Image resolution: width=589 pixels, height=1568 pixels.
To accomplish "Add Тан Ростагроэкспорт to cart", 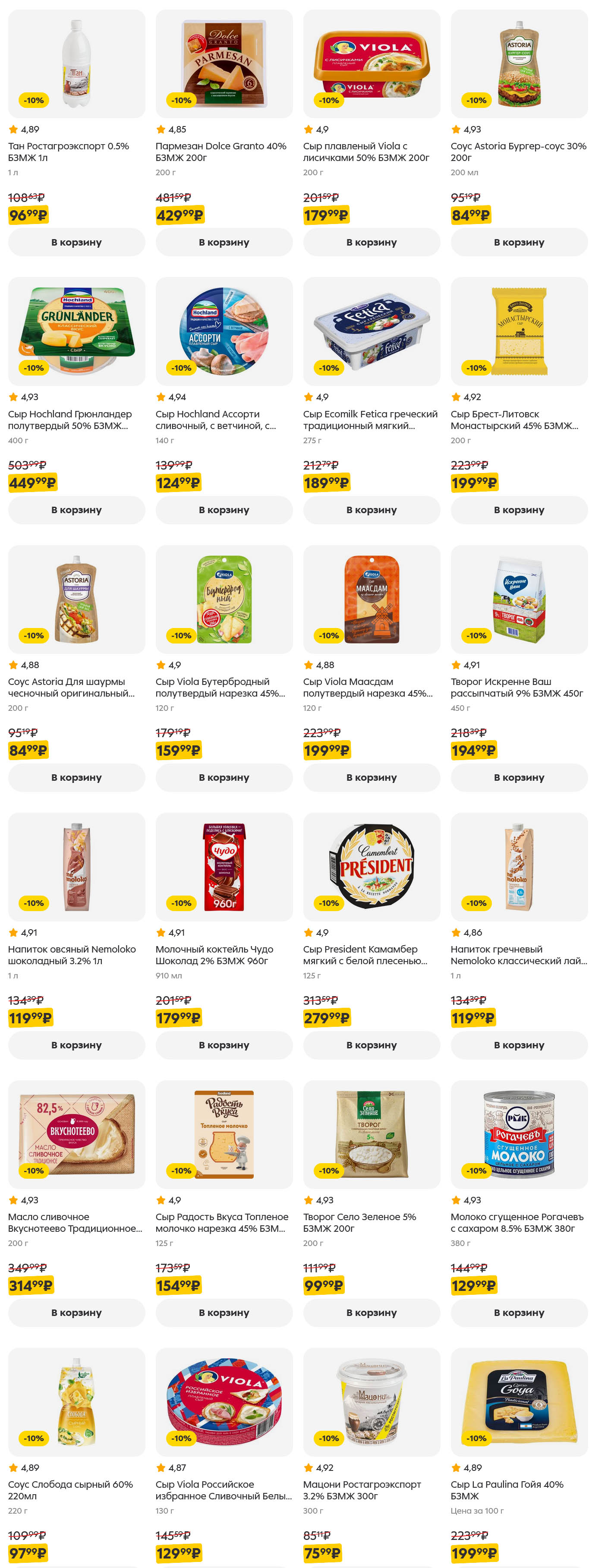I will click(x=76, y=242).
